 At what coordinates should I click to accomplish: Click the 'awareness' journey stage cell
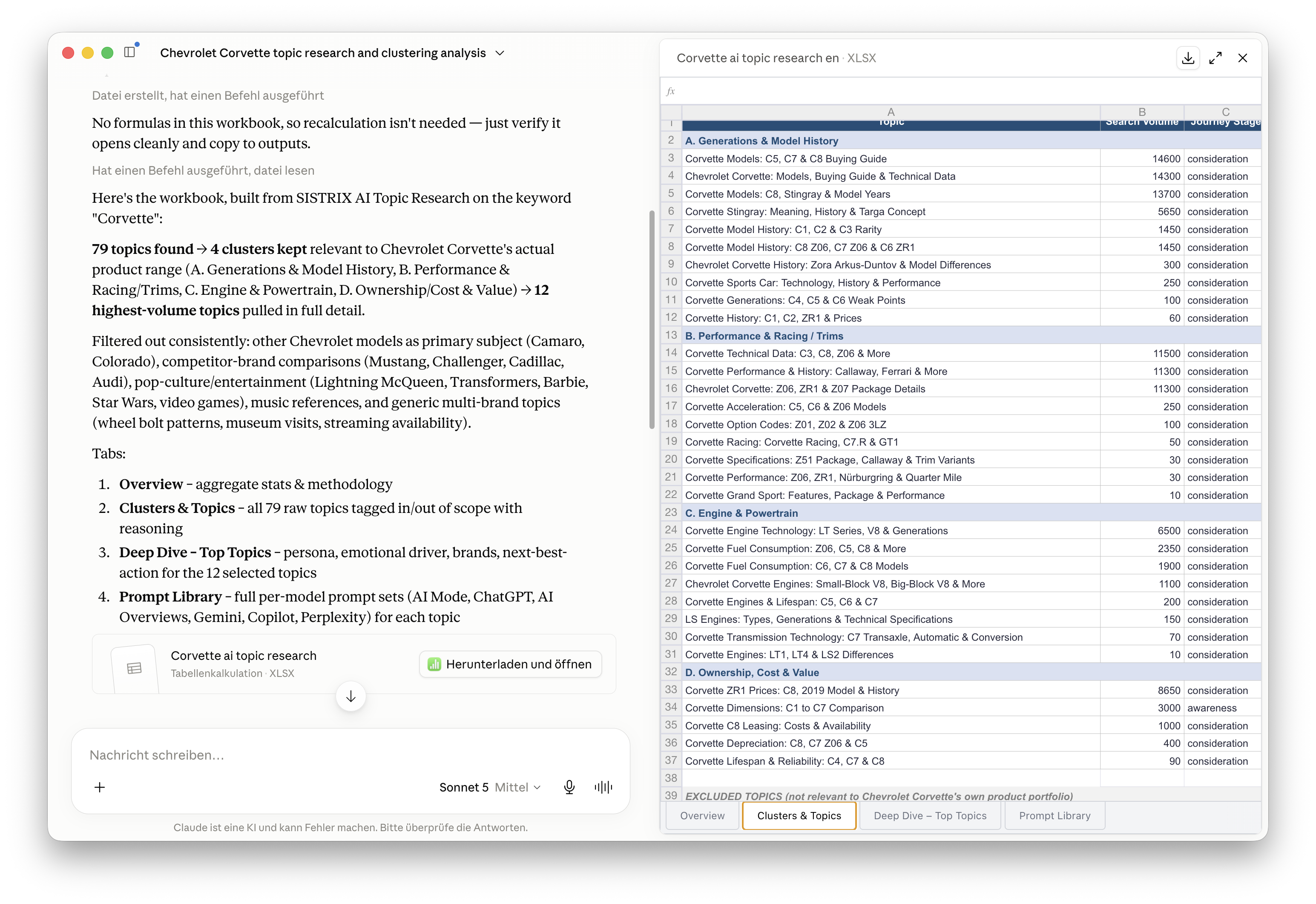(x=1223, y=708)
